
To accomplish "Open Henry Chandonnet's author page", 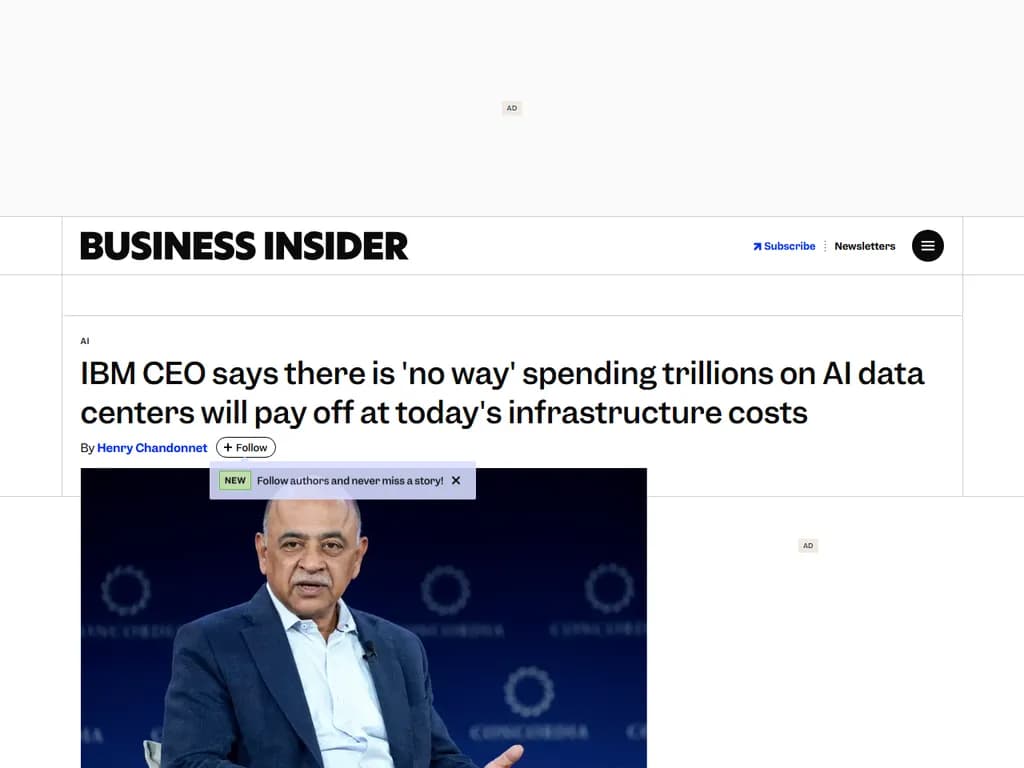I will 152,447.
